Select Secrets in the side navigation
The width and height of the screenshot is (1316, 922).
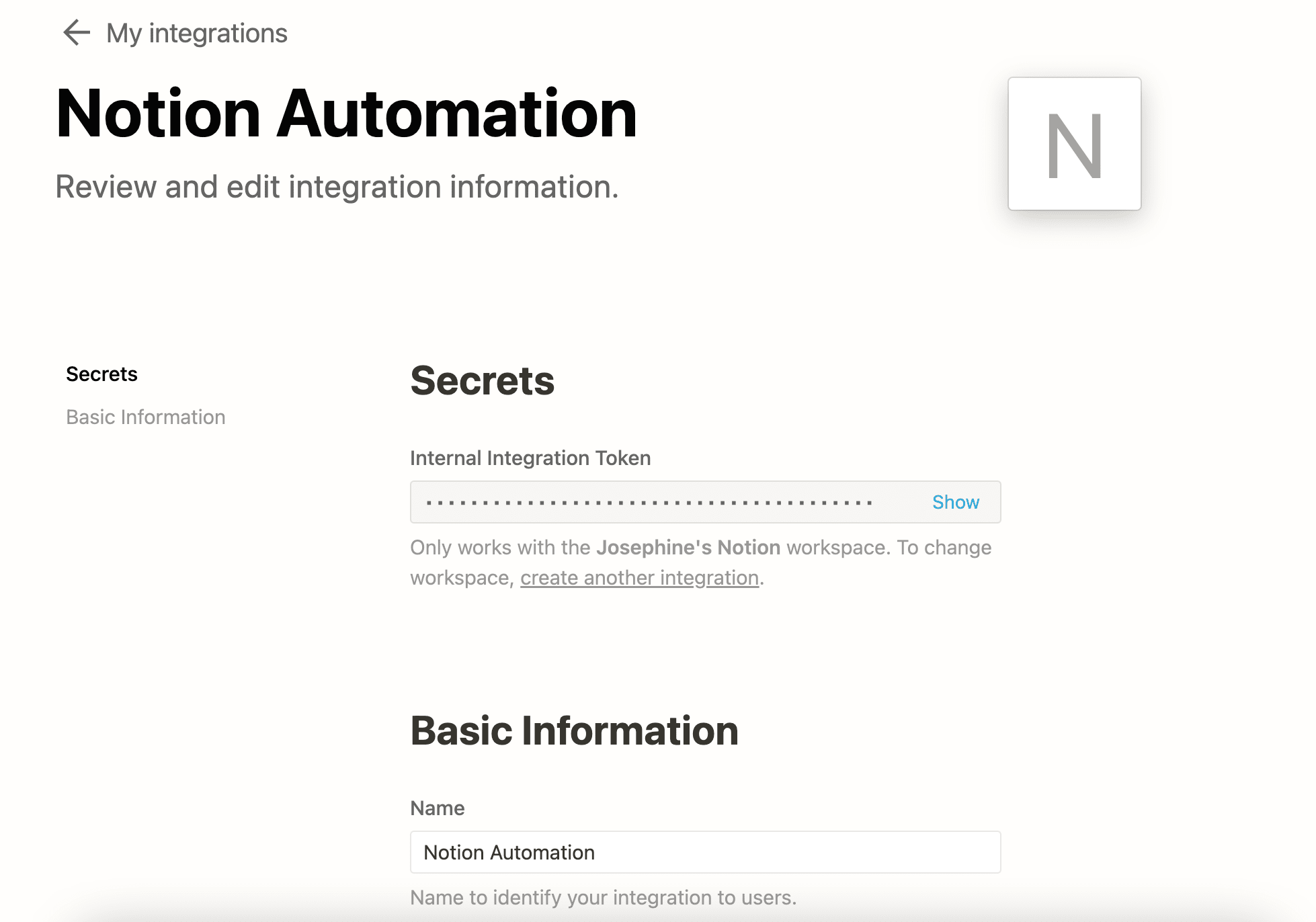(x=101, y=374)
